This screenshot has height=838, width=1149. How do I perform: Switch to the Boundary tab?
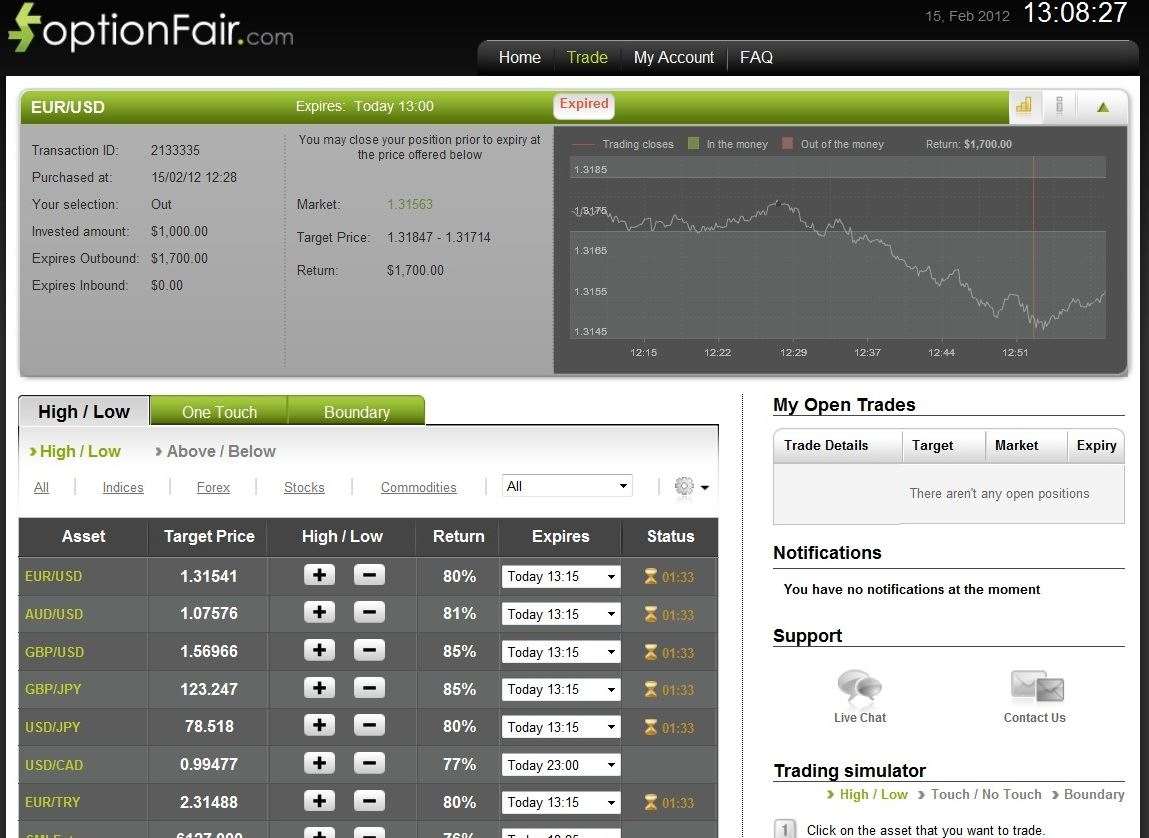356,411
